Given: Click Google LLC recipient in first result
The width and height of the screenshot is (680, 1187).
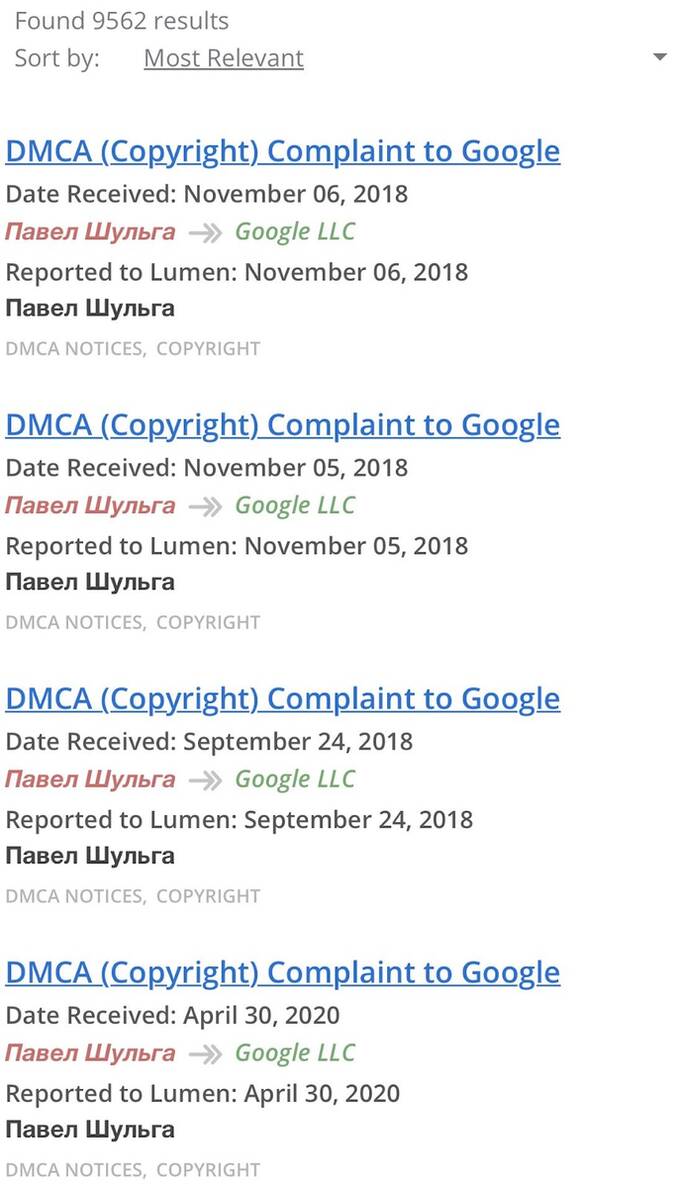Looking at the screenshot, I should (x=295, y=232).
